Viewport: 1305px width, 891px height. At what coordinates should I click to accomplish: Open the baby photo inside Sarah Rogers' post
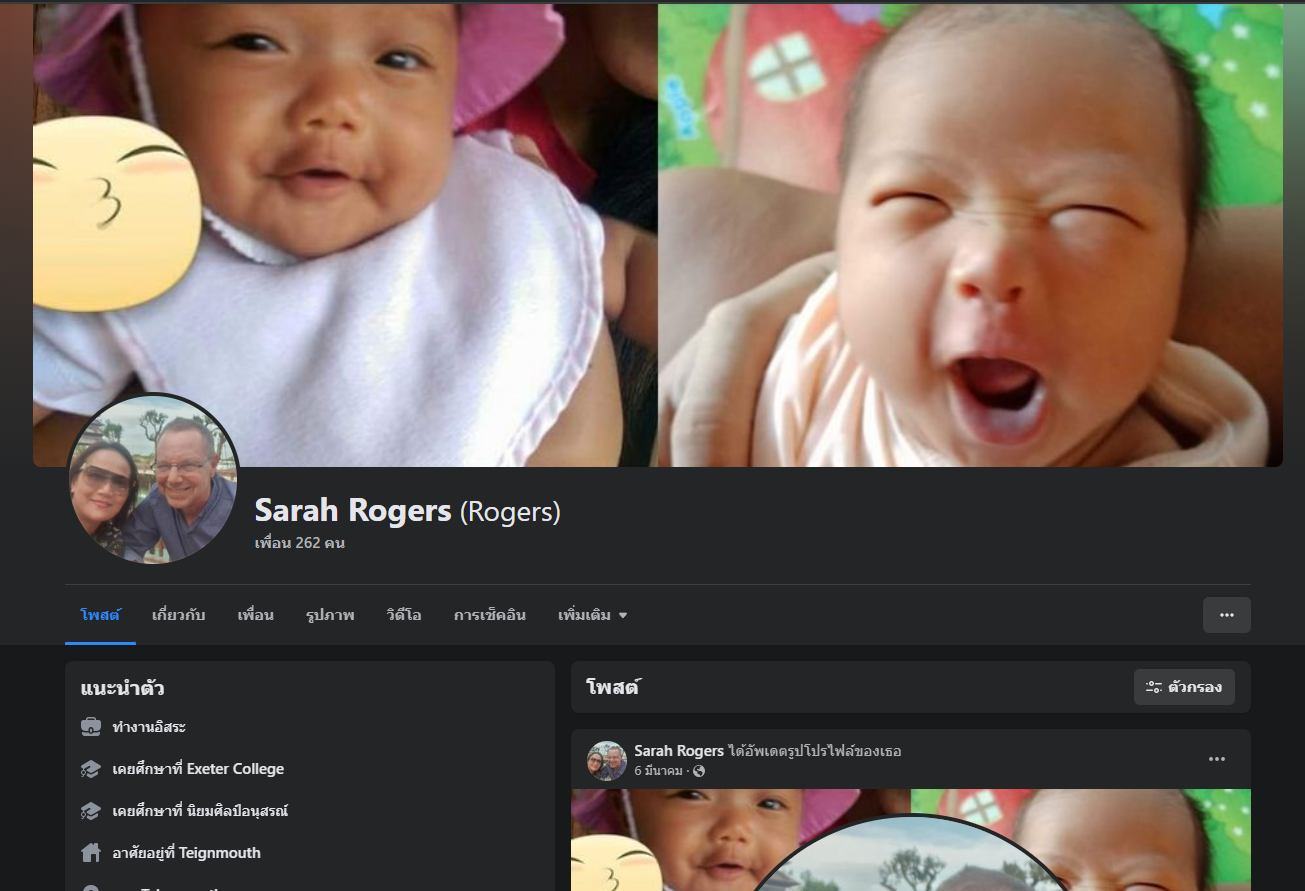[x=911, y=840]
